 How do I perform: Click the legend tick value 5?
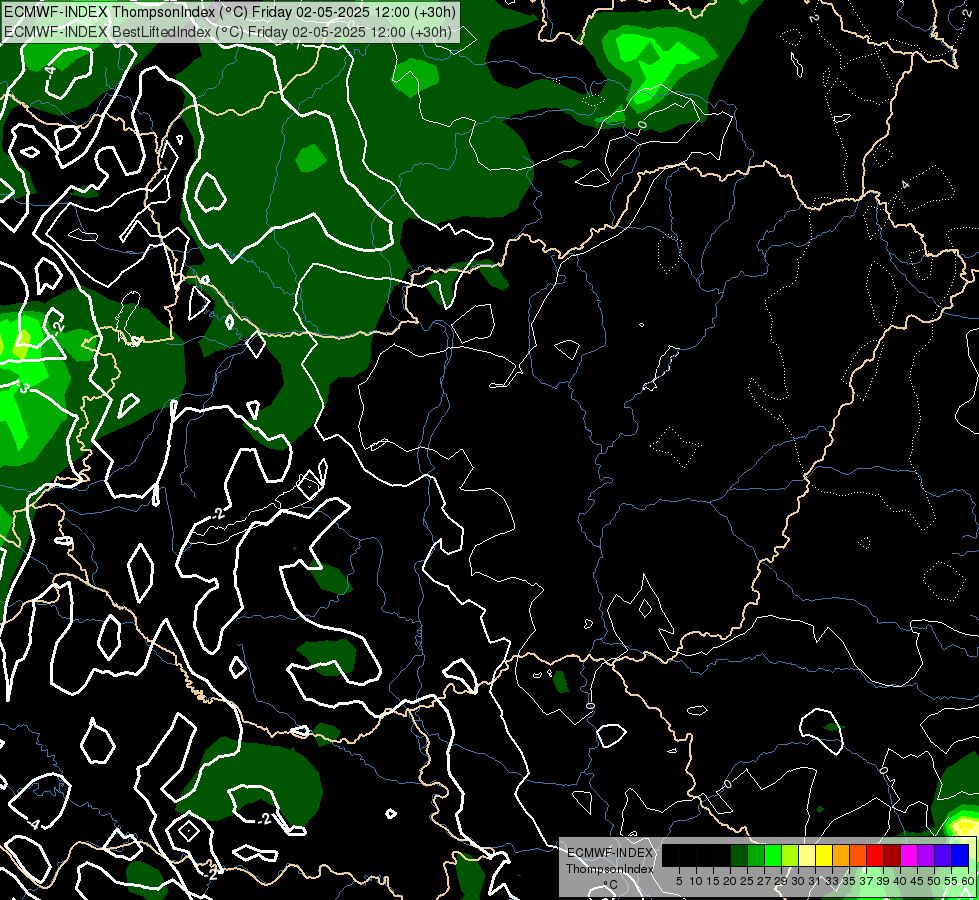coord(679,881)
